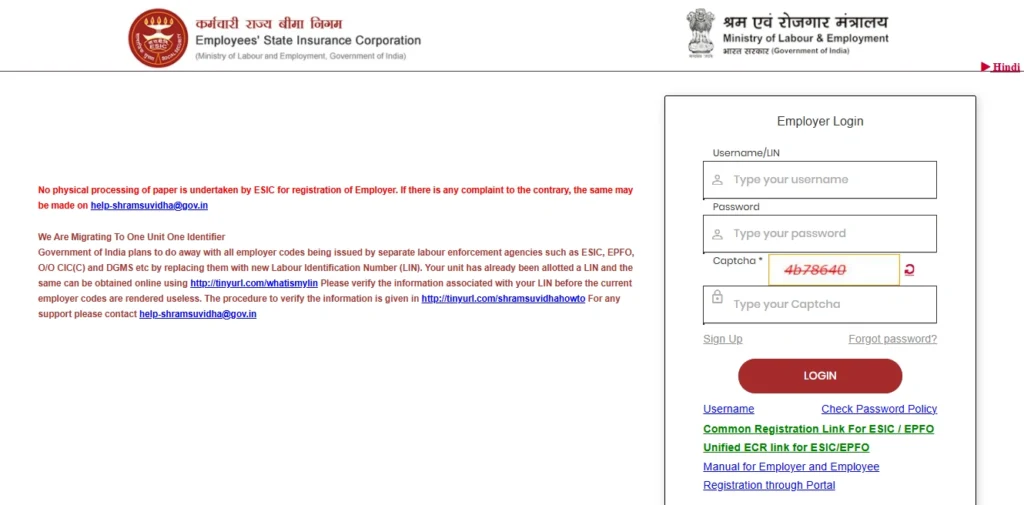Click Employees' State Insurance Corporation title

[308, 41]
